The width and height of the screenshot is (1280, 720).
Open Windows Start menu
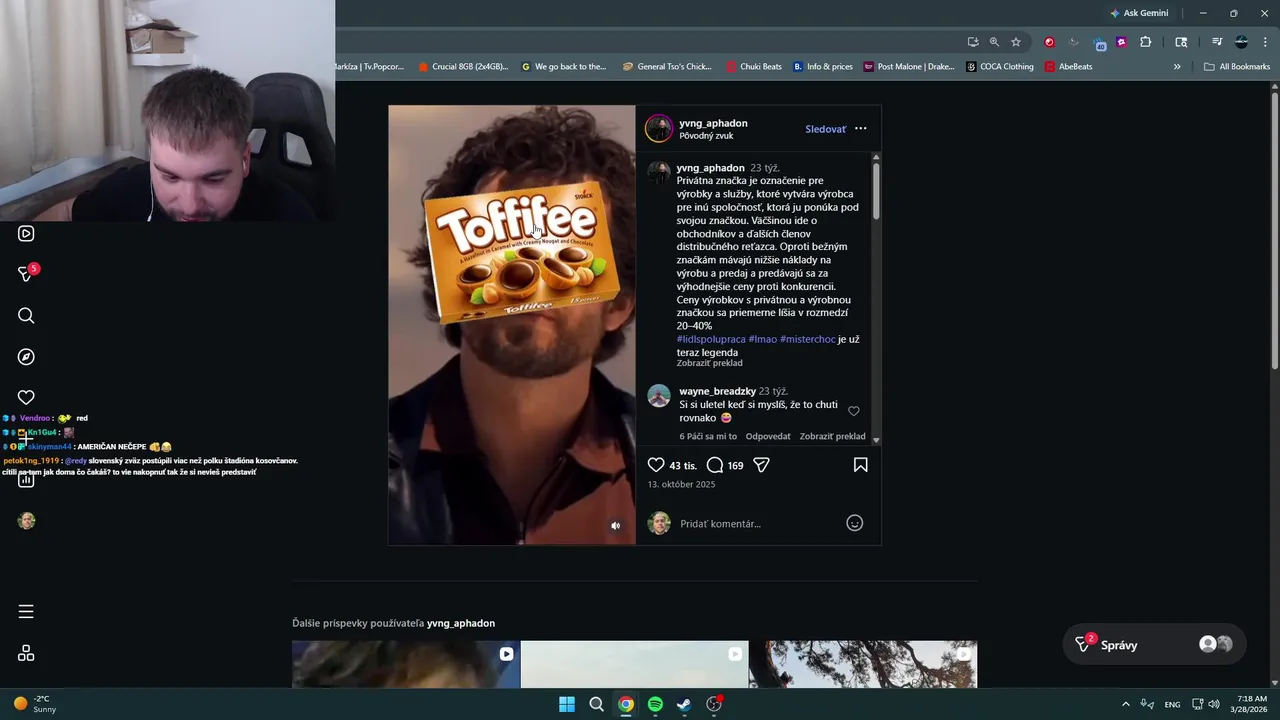click(567, 704)
